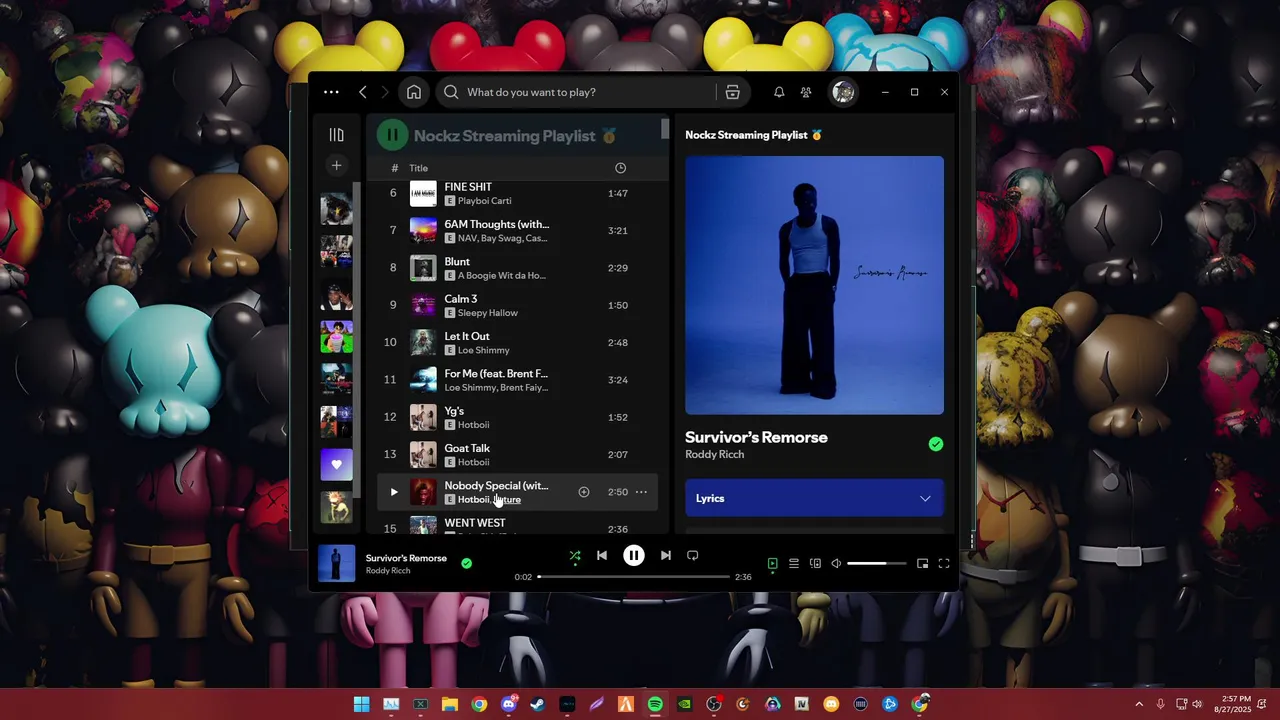Click Roddy Ricch in player bar

click(x=388, y=571)
